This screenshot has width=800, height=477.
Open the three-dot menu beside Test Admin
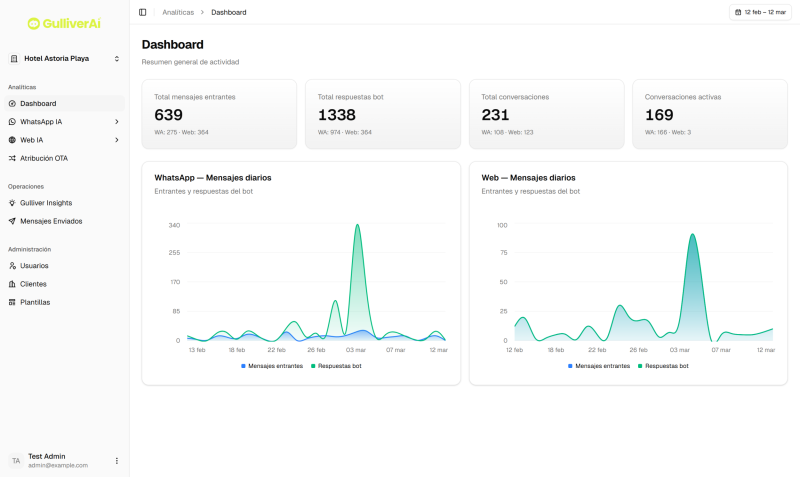point(116,461)
